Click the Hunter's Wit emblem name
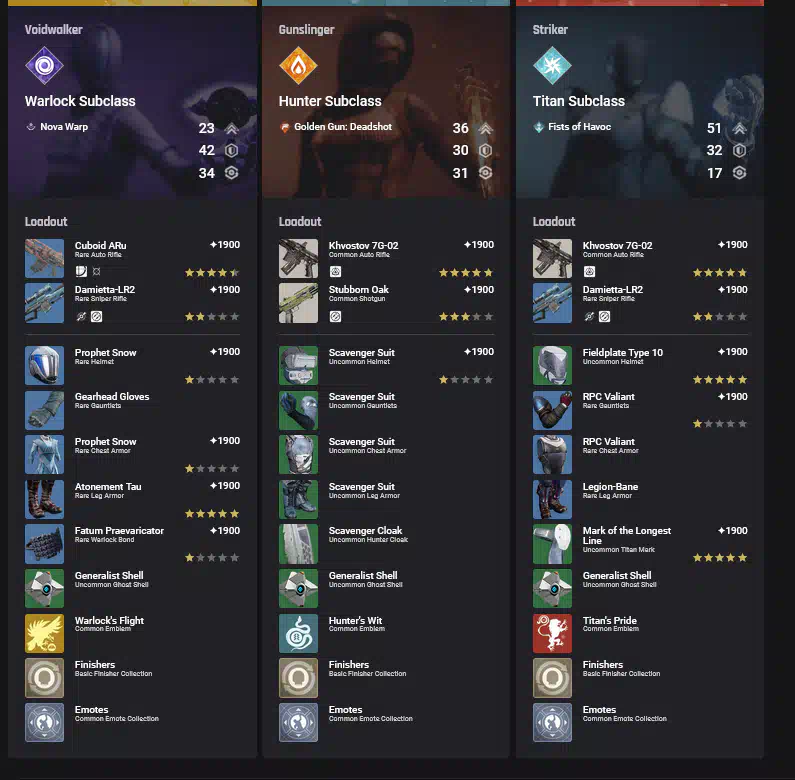This screenshot has width=795, height=780. click(x=355, y=621)
